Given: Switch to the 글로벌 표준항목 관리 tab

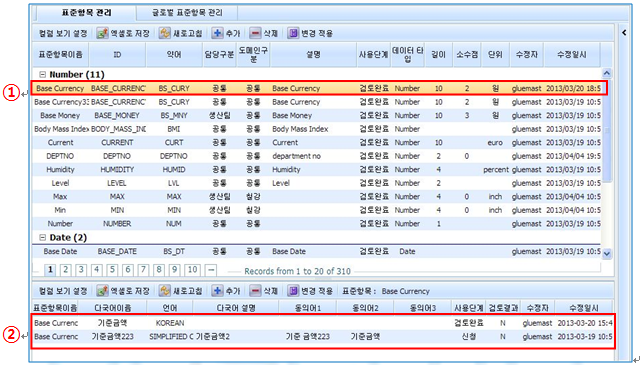Looking at the screenshot, I should tap(187, 13).
